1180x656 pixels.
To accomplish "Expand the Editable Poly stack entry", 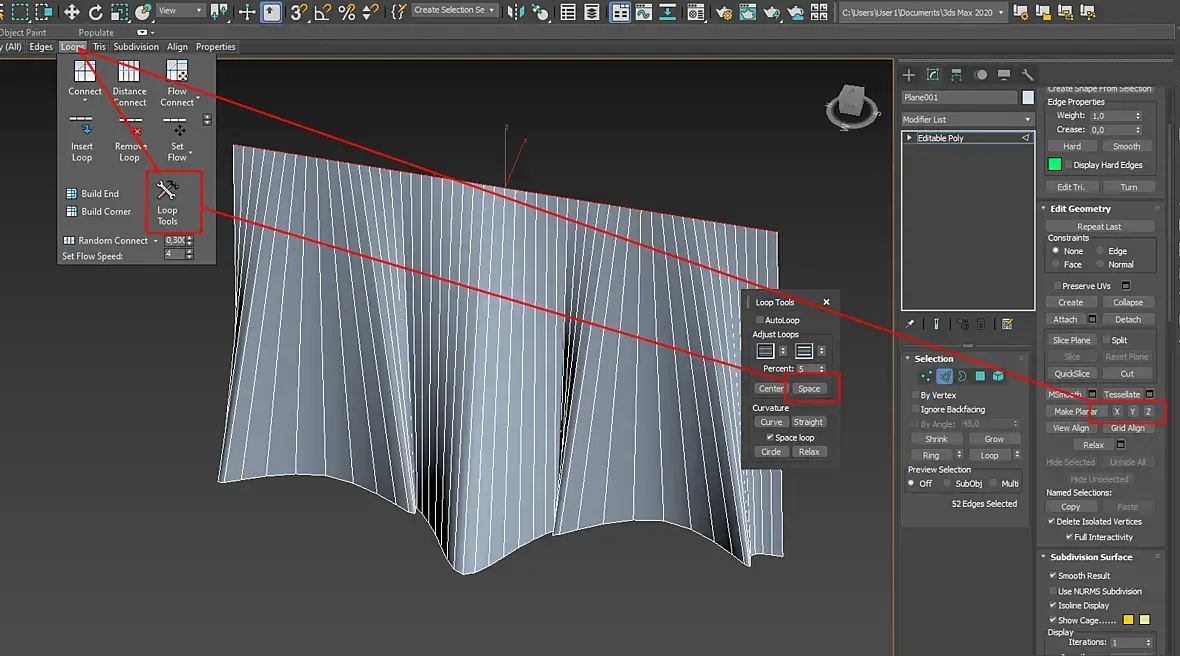I will 909,138.
